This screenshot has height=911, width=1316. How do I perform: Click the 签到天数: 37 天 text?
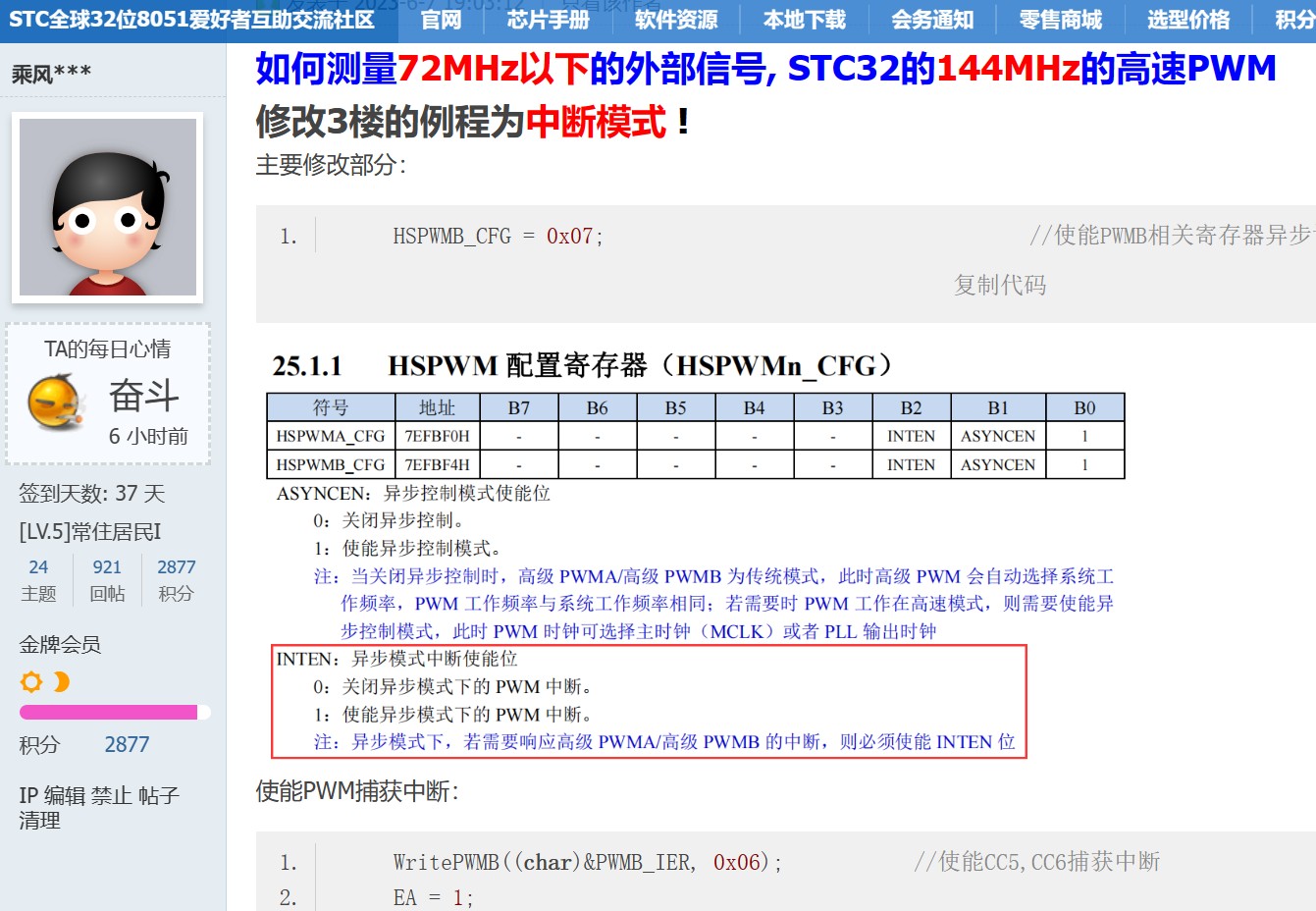[92, 494]
